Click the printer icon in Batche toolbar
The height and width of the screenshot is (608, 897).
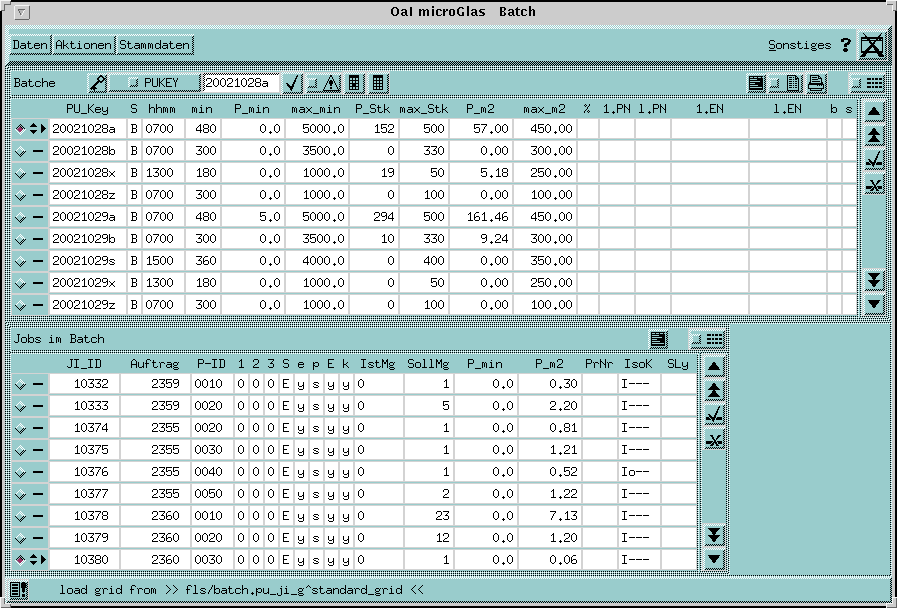coord(816,83)
